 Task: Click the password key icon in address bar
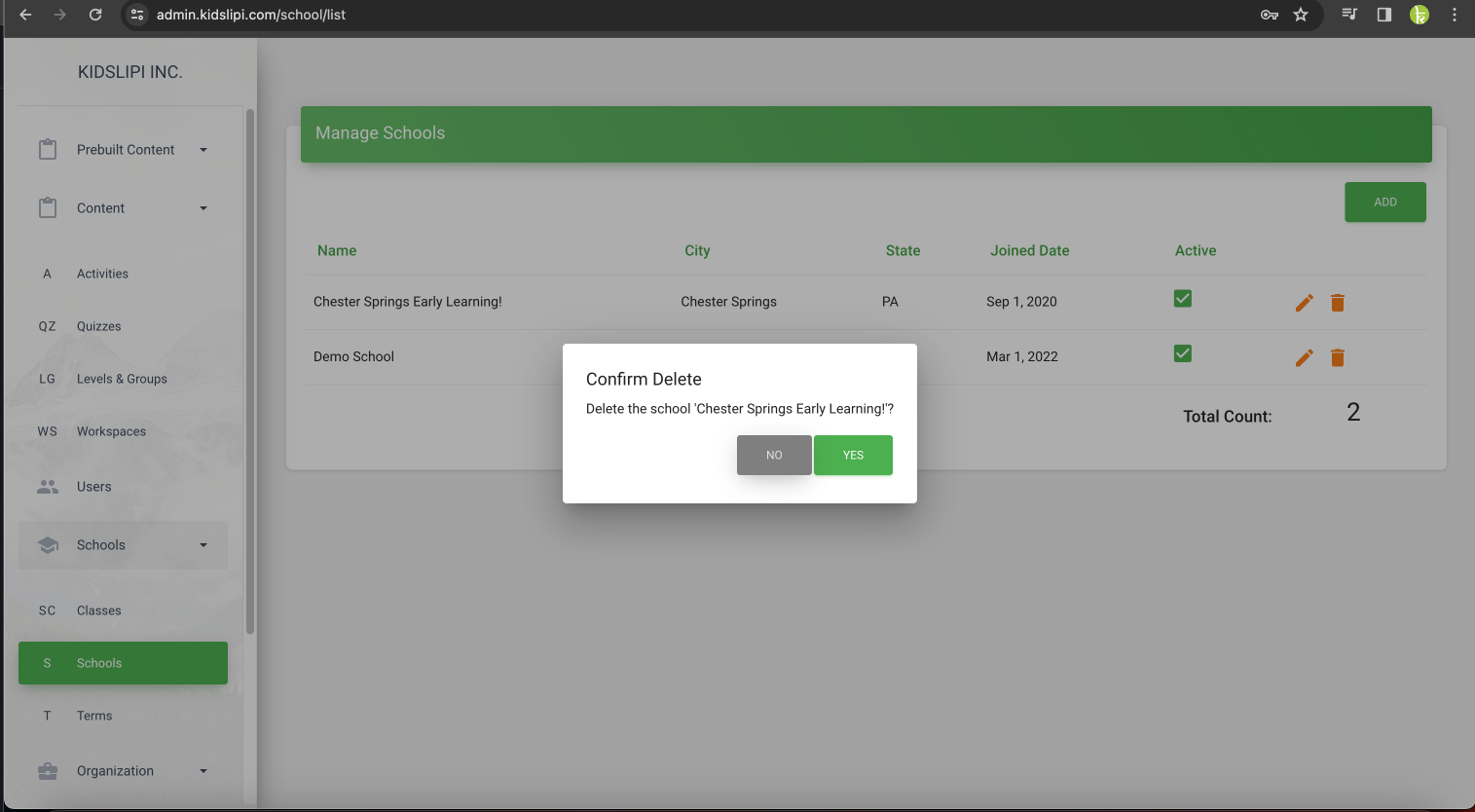[1270, 15]
